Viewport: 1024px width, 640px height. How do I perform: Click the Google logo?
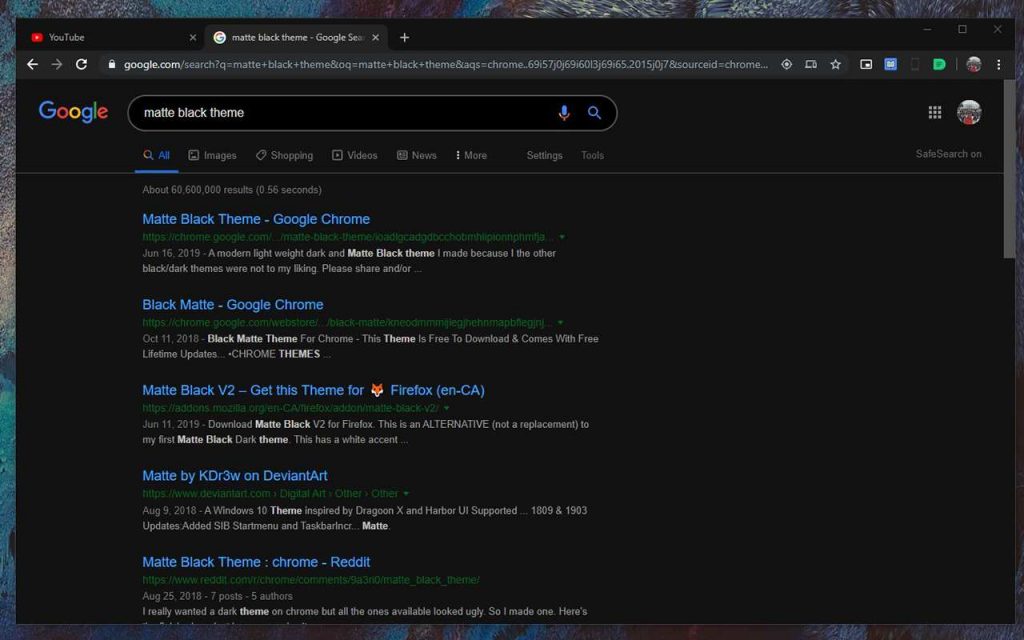[73, 112]
